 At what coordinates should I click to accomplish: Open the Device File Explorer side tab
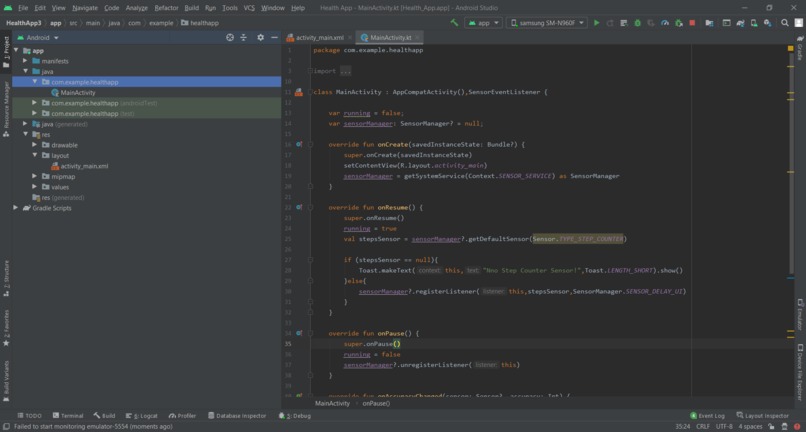pos(800,372)
